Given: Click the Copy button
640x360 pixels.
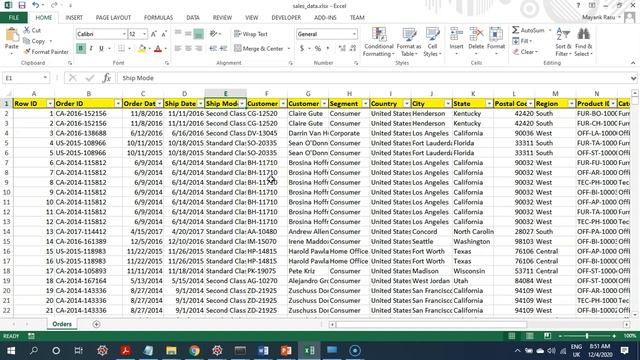Looking at the screenshot, I should pyautogui.click(x=34, y=41).
